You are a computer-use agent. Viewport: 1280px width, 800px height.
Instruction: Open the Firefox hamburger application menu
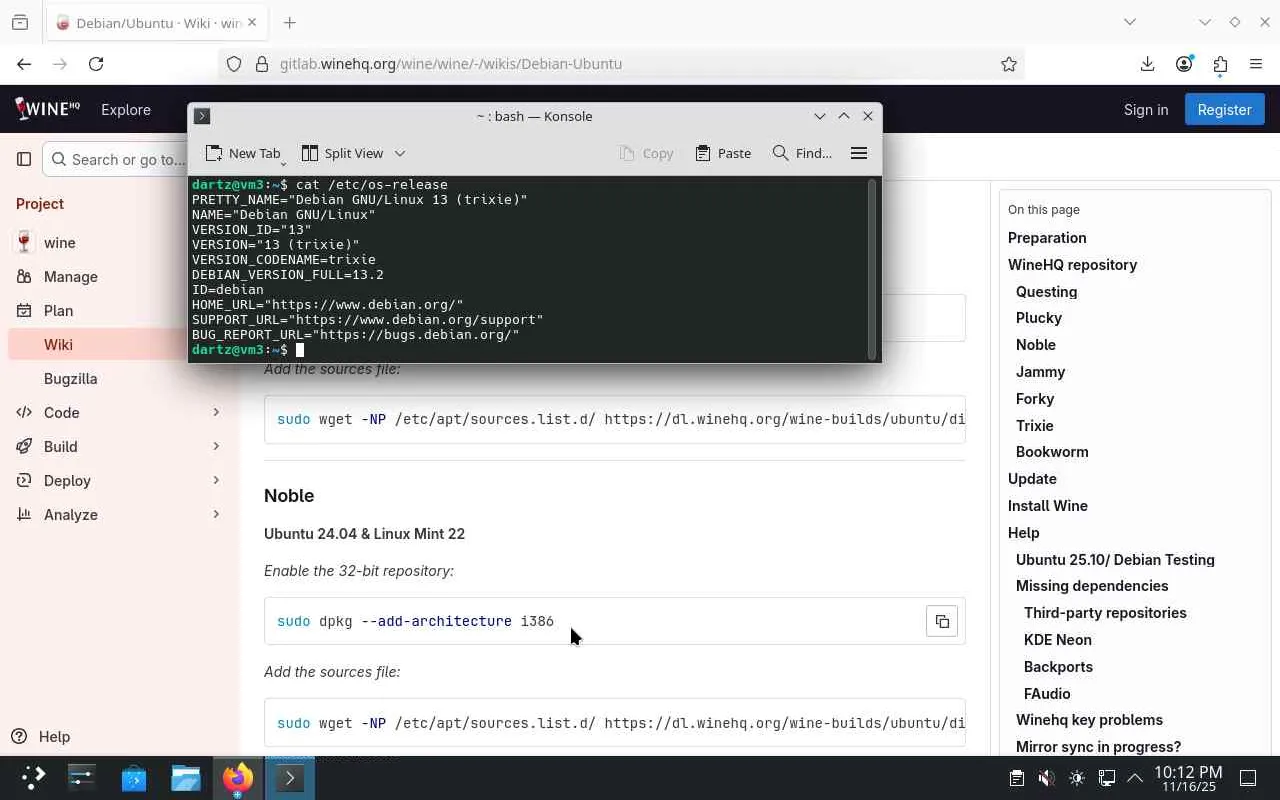(1256, 64)
